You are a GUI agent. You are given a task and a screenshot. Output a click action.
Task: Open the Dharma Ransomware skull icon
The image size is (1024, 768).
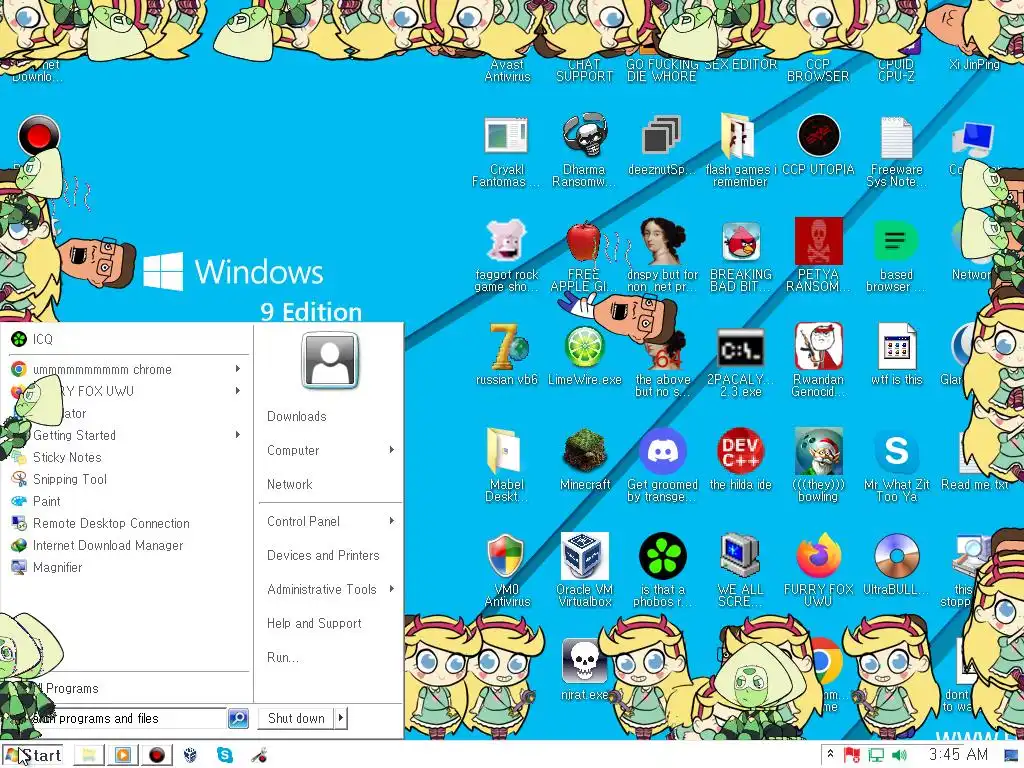pyautogui.click(x=584, y=136)
